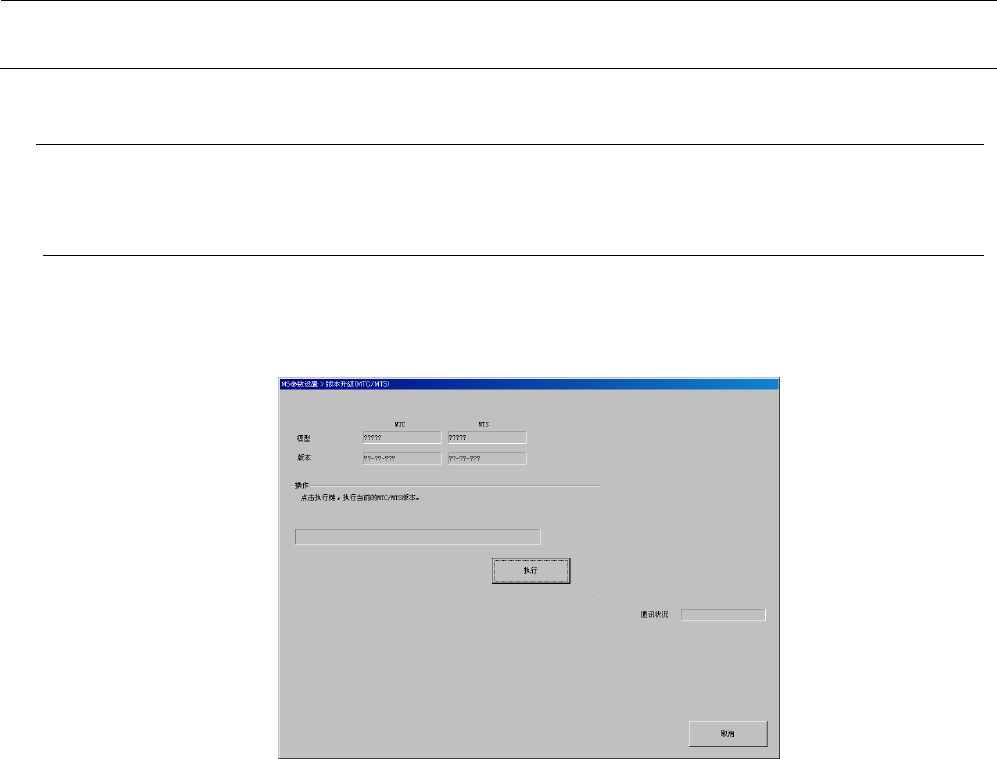Click the instruction text about 执行
Viewport: 997px width, 759px height.
pyautogui.click(x=360, y=498)
